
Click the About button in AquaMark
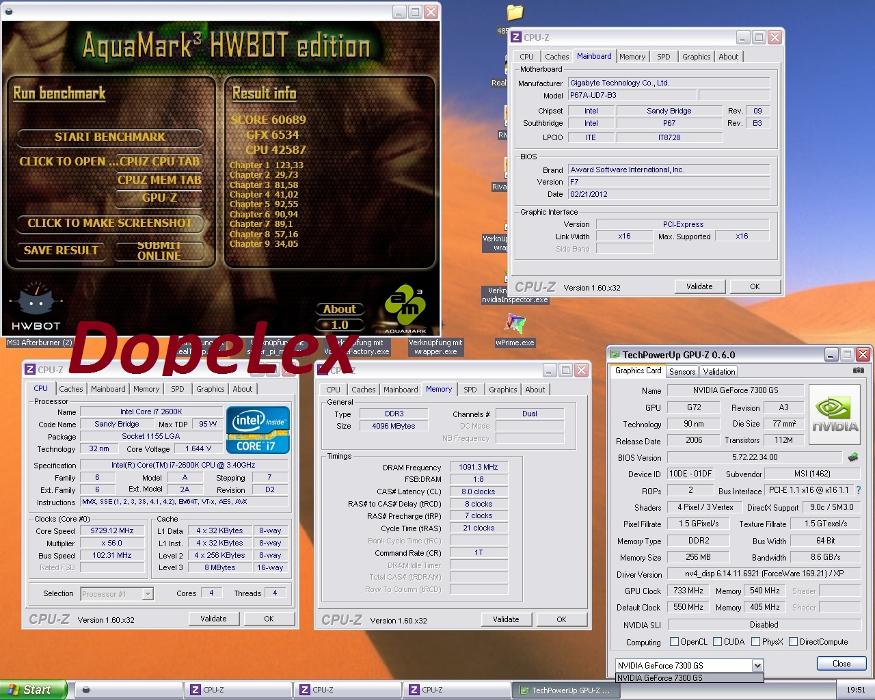[339, 309]
